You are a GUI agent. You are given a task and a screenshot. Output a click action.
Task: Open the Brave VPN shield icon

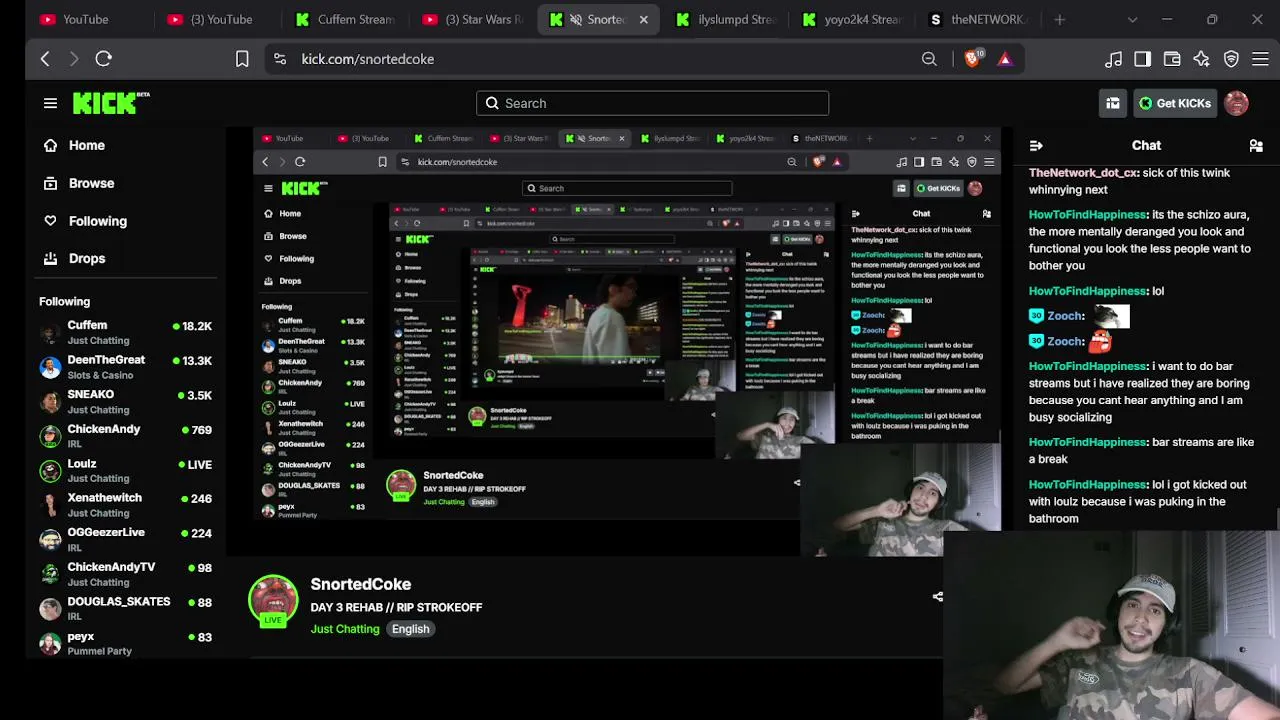pos(1231,59)
